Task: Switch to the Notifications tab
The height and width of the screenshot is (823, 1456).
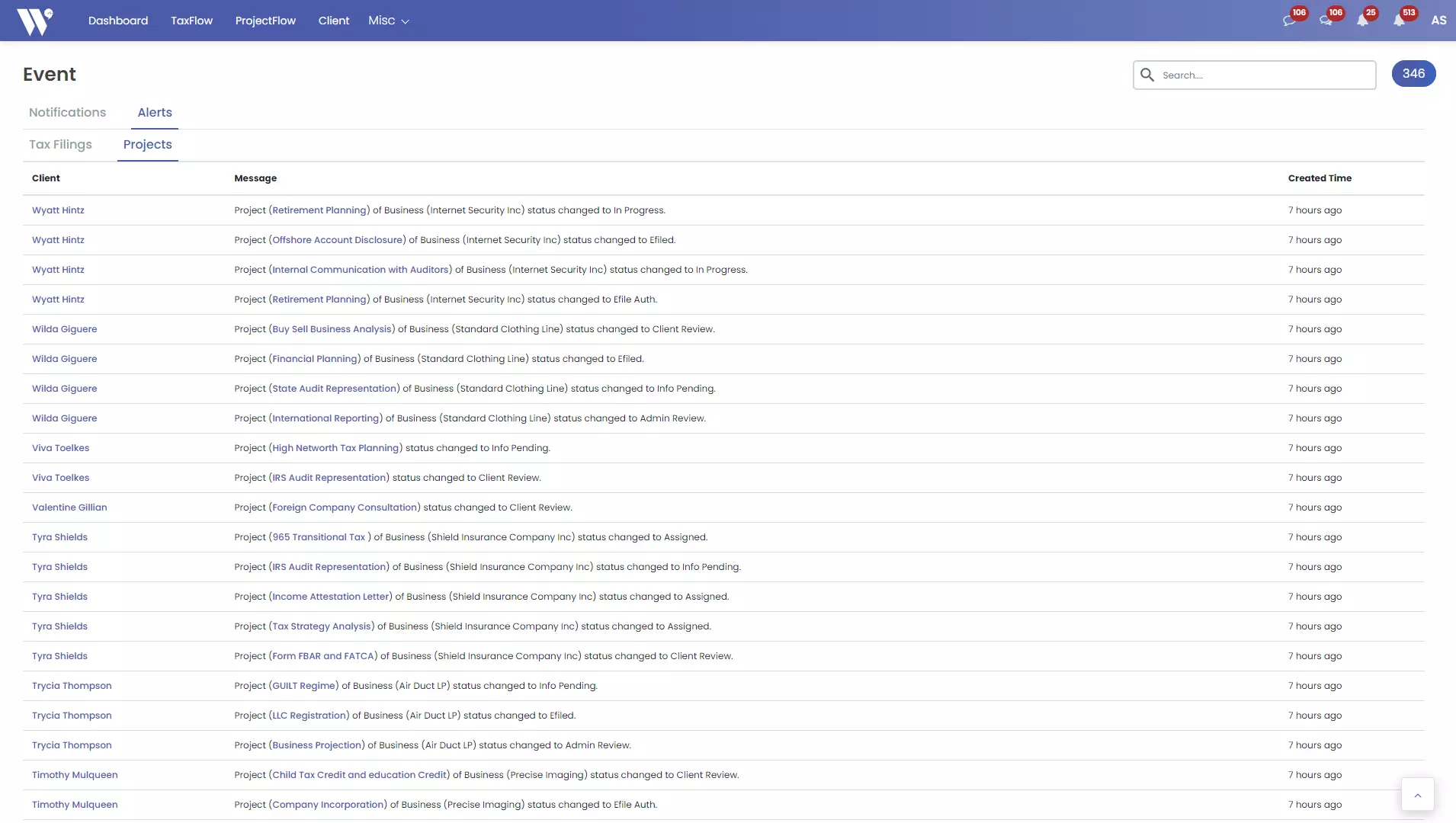Action: coord(67,112)
